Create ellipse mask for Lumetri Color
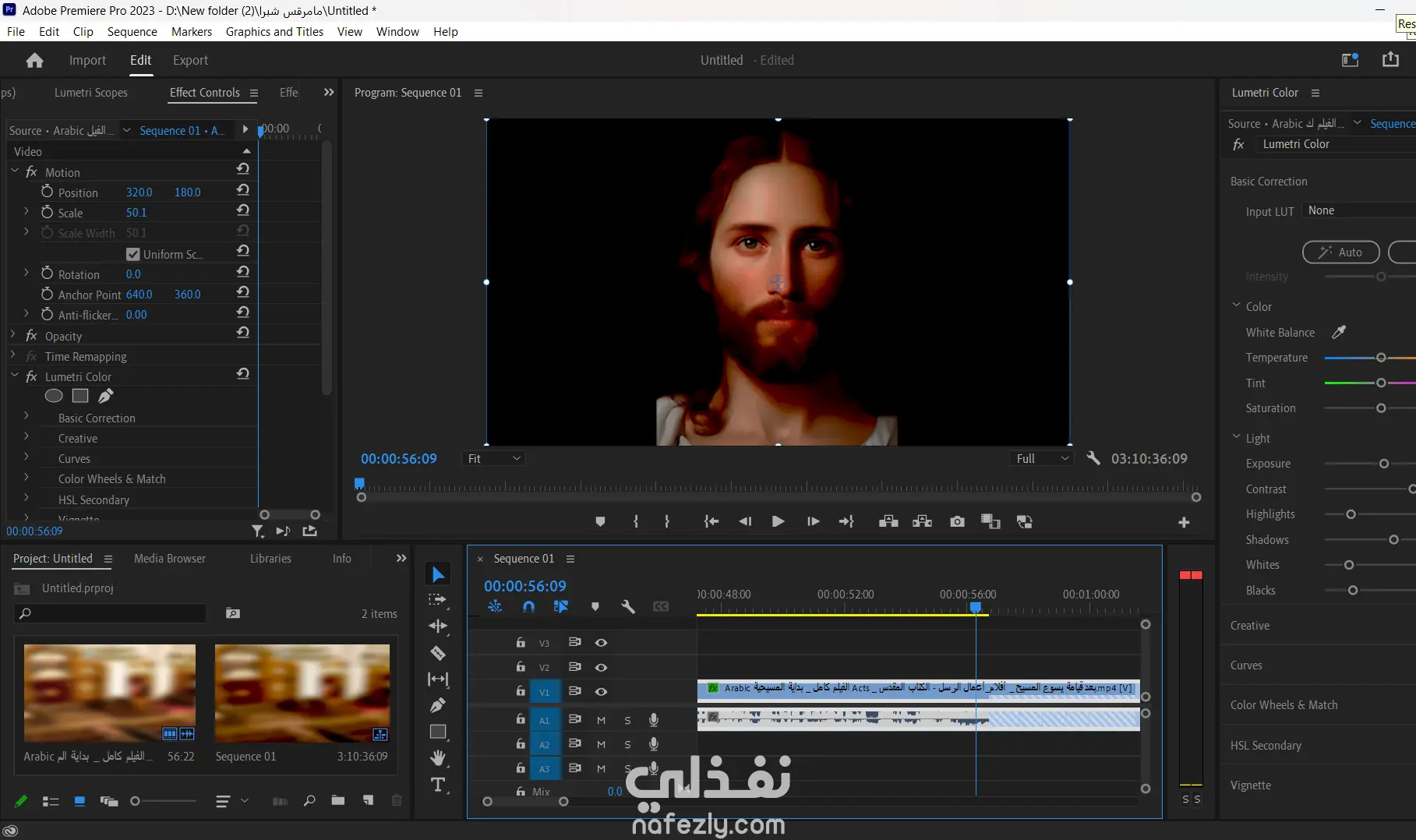This screenshot has width=1416, height=840. coord(54,396)
